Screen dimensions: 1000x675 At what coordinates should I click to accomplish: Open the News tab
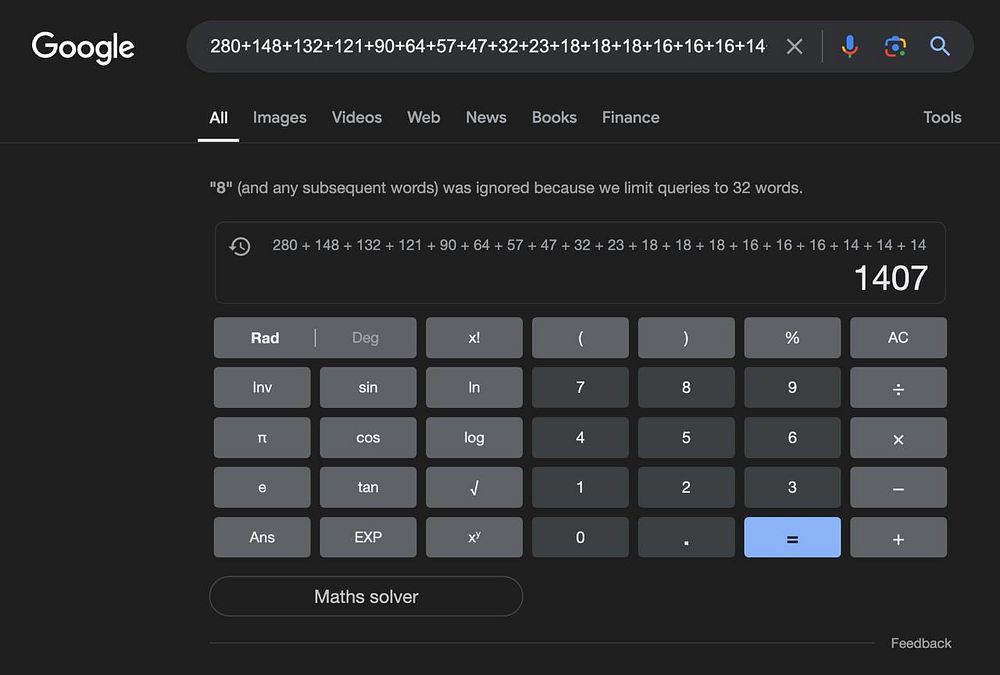(x=486, y=117)
